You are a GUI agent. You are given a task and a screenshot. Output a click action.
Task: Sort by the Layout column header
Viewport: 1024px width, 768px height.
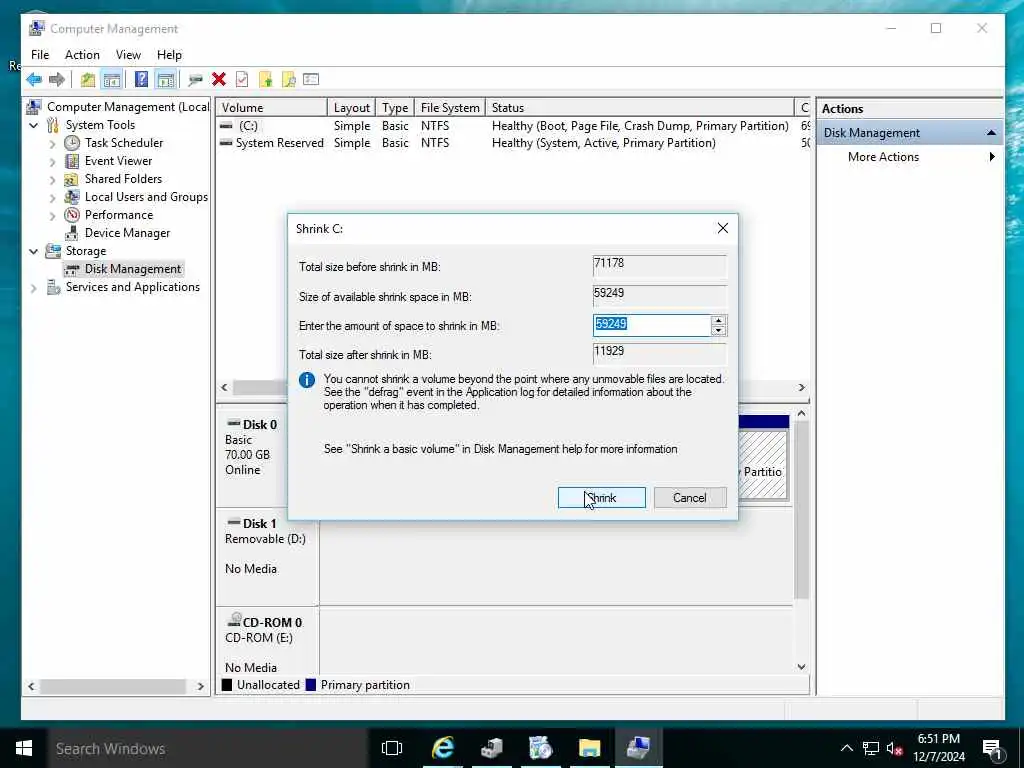(351, 108)
